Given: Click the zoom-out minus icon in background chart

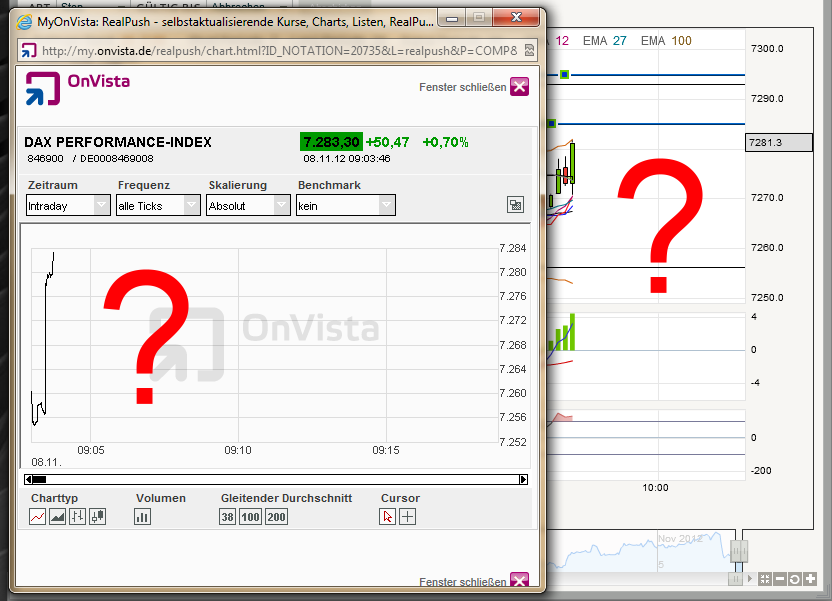Looking at the screenshot, I should tap(780, 579).
